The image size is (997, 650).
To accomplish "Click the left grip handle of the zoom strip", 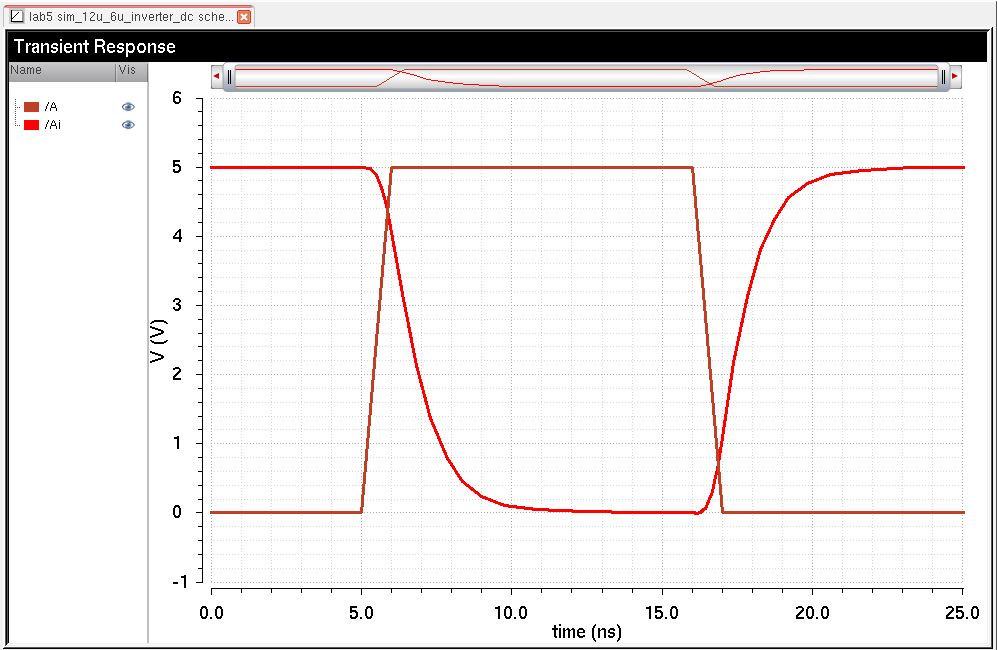I will coord(229,76).
